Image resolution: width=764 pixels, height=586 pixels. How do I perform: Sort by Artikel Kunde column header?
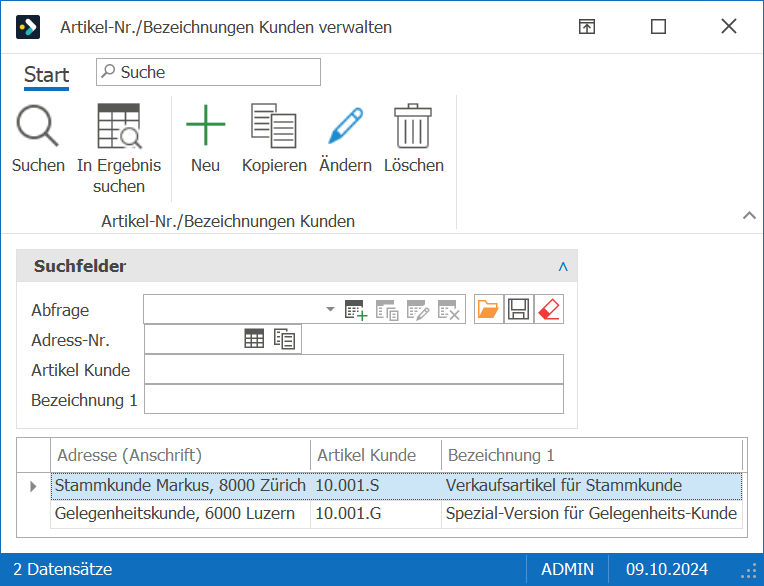[376, 455]
